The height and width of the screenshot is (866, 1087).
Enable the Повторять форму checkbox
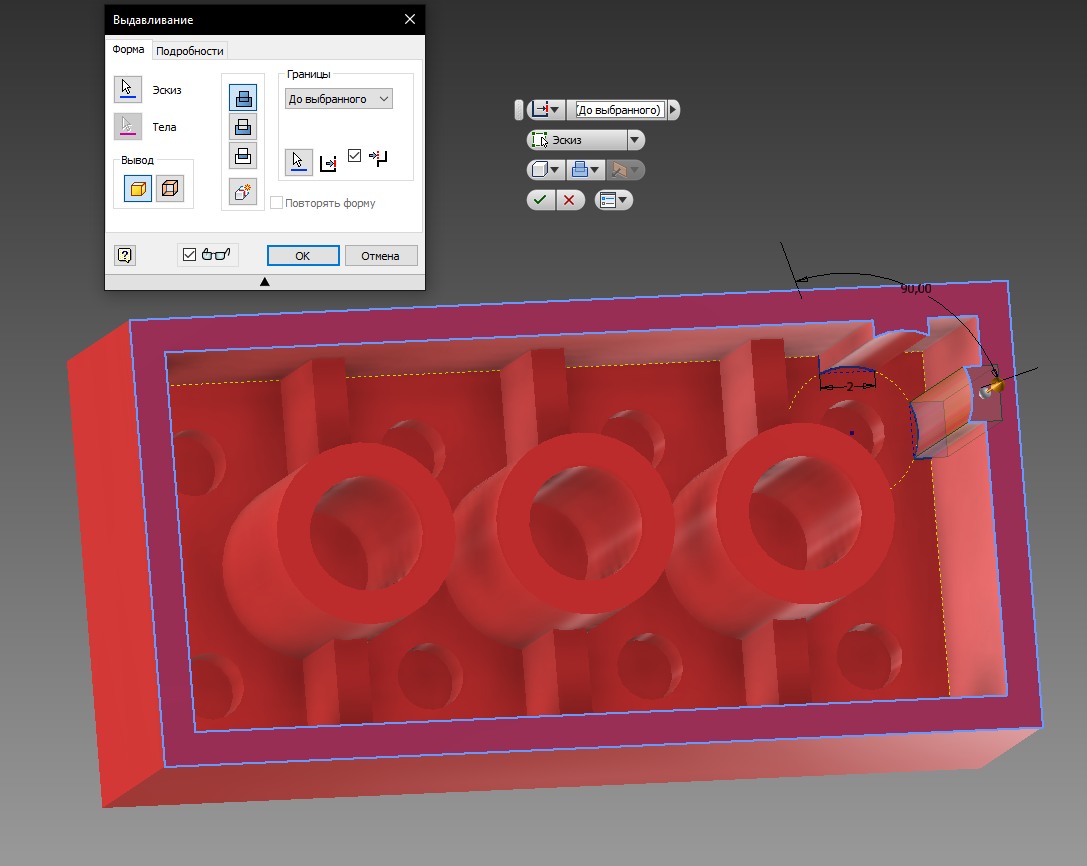pyautogui.click(x=277, y=203)
